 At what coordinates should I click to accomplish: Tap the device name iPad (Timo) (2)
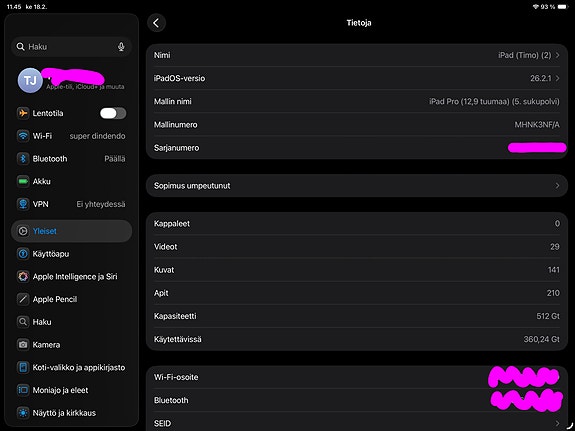pos(524,55)
